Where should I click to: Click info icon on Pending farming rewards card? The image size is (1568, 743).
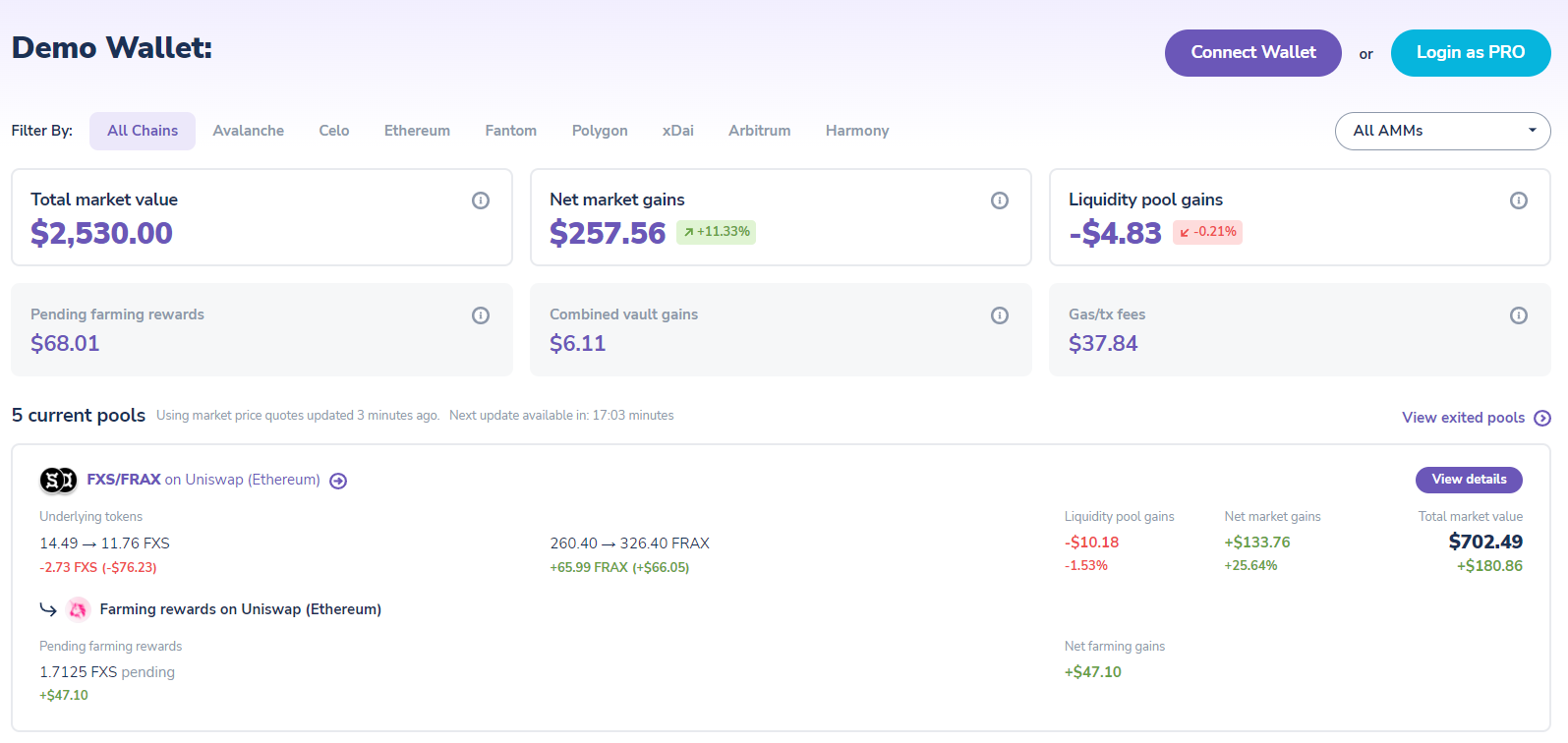[x=481, y=315]
